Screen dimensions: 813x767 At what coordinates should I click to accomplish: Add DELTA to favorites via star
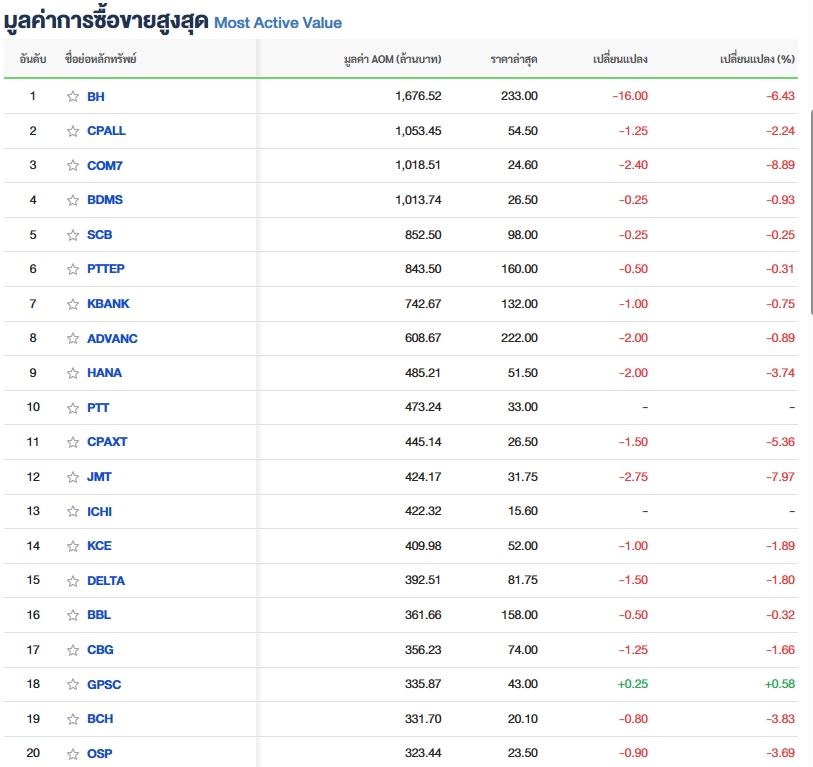[x=73, y=581]
